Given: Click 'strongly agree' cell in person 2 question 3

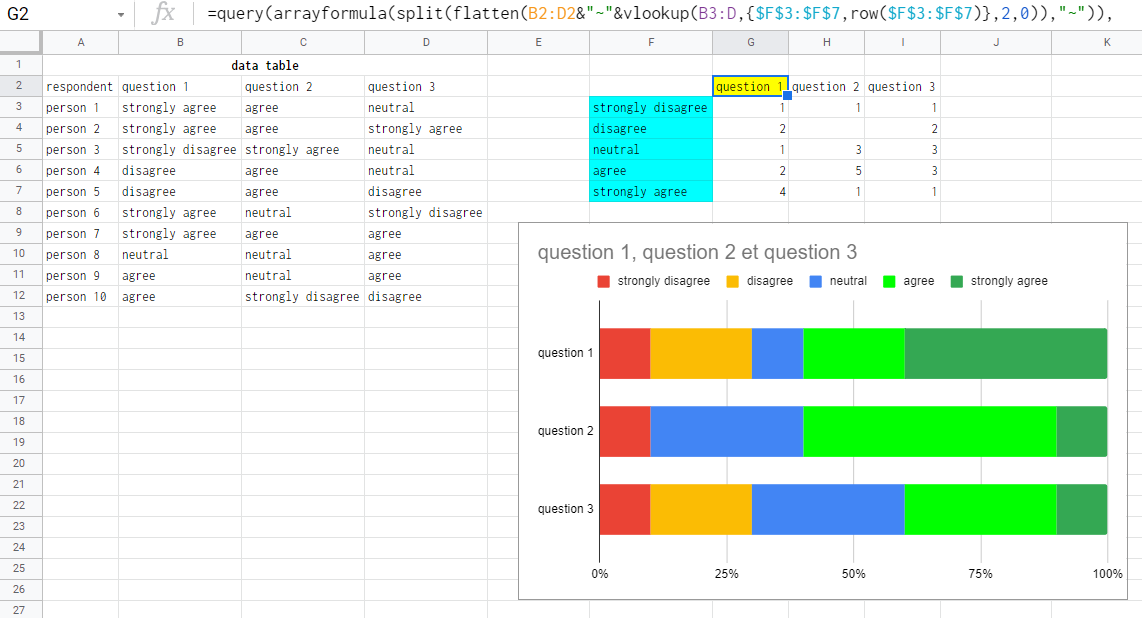Looking at the screenshot, I should point(426,129).
